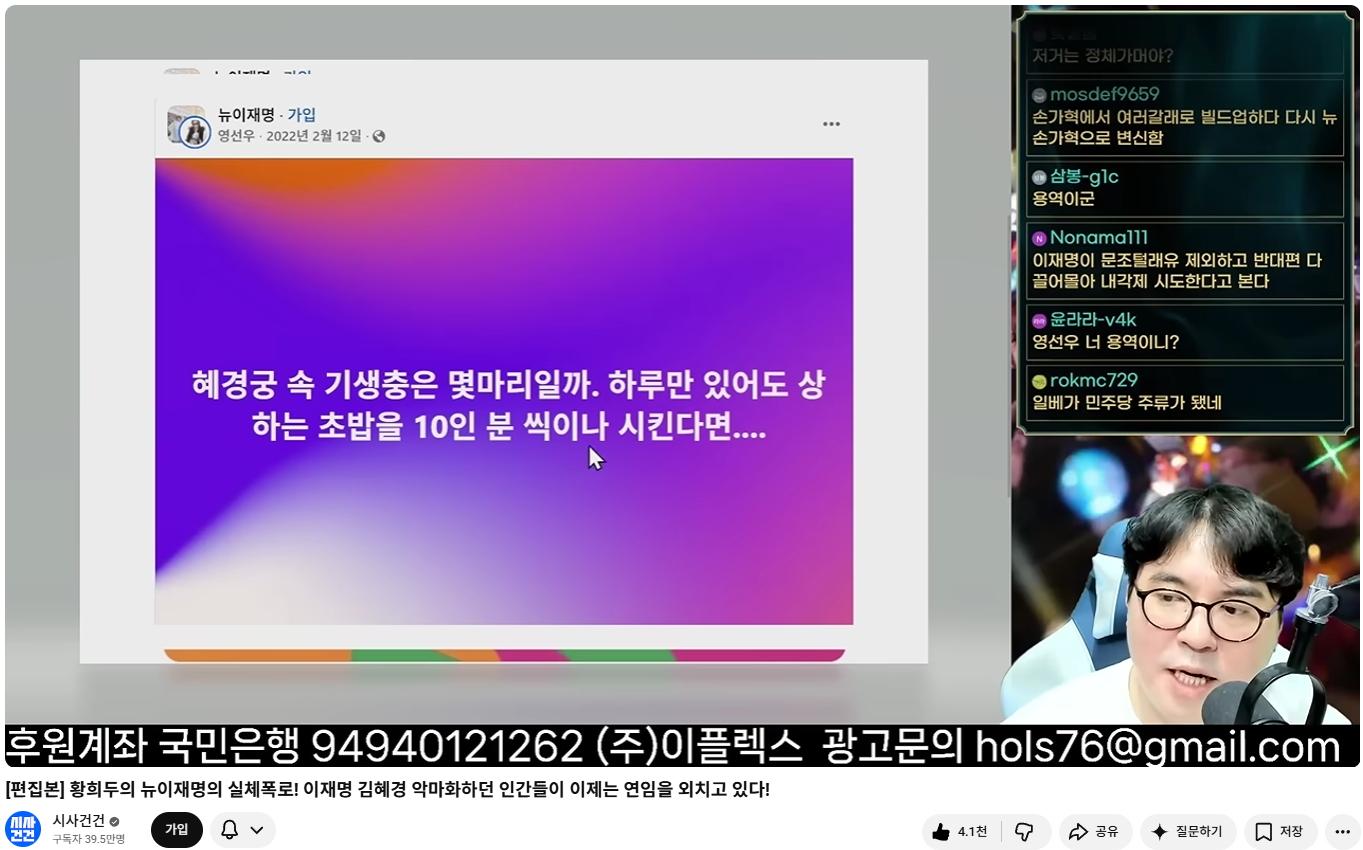Image resolution: width=1363 pixels, height=850 pixels.
Task: Like the video with thumbs up
Action: [x=941, y=831]
